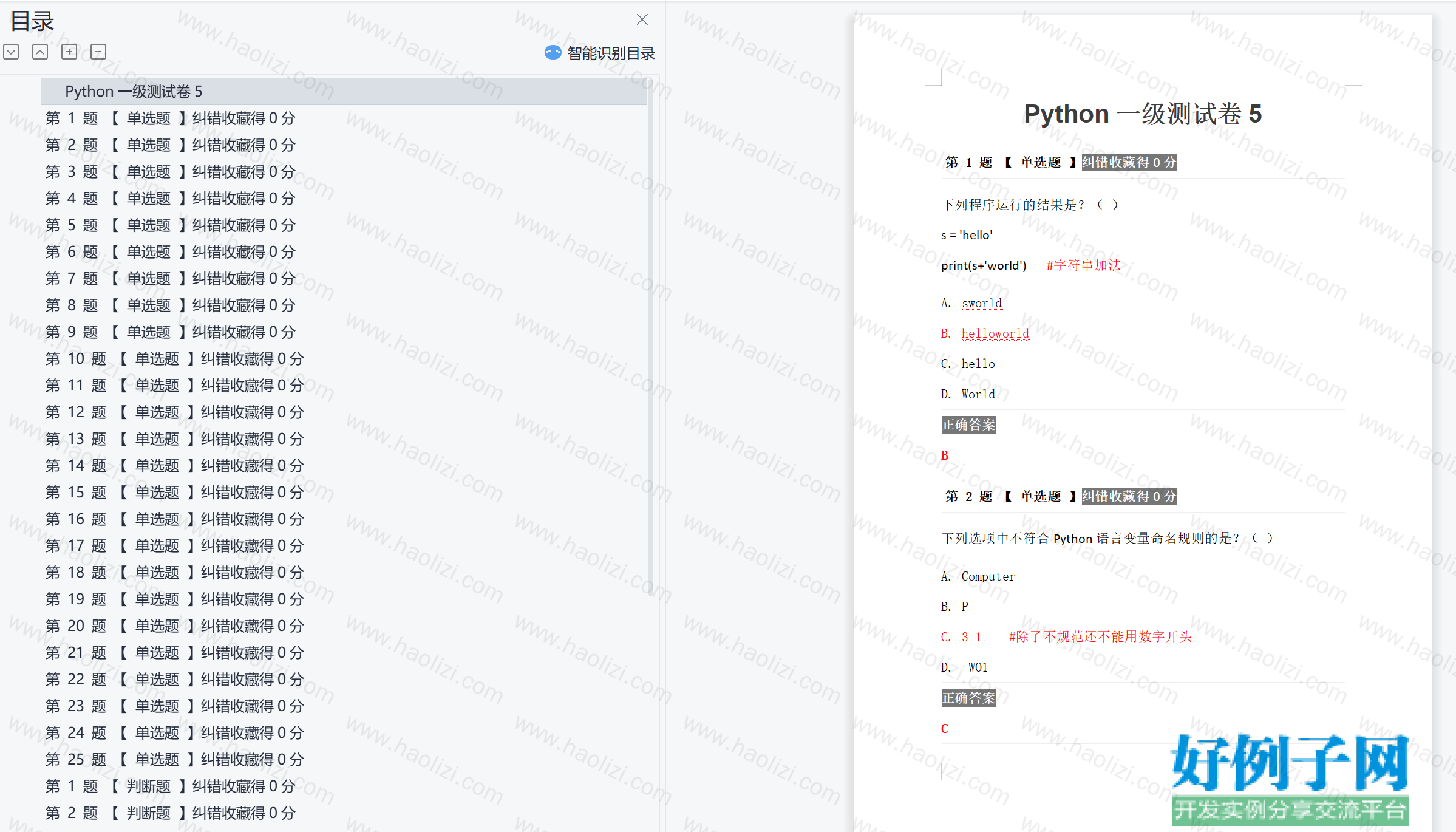
Task: Click the minus icon to demote outline level
Action: [98, 52]
